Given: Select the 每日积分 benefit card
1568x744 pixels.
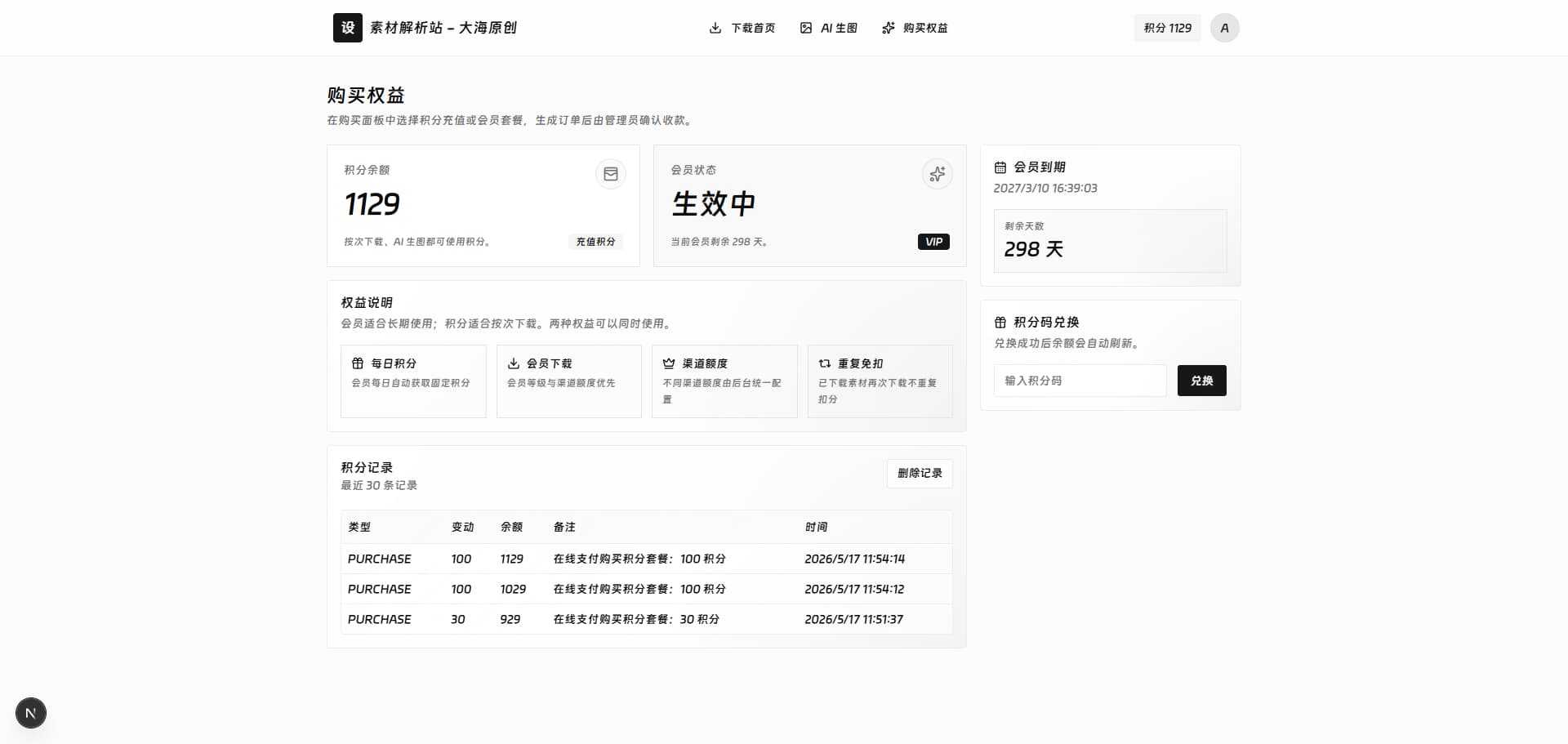Looking at the screenshot, I should 413,381.
